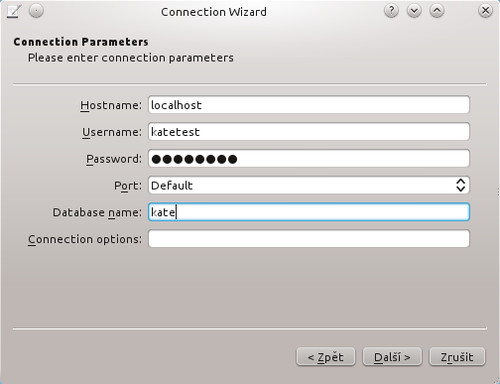Cancel the wizard with Zrušit button
This screenshot has width=500, height=384.
[x=457, y=357]
